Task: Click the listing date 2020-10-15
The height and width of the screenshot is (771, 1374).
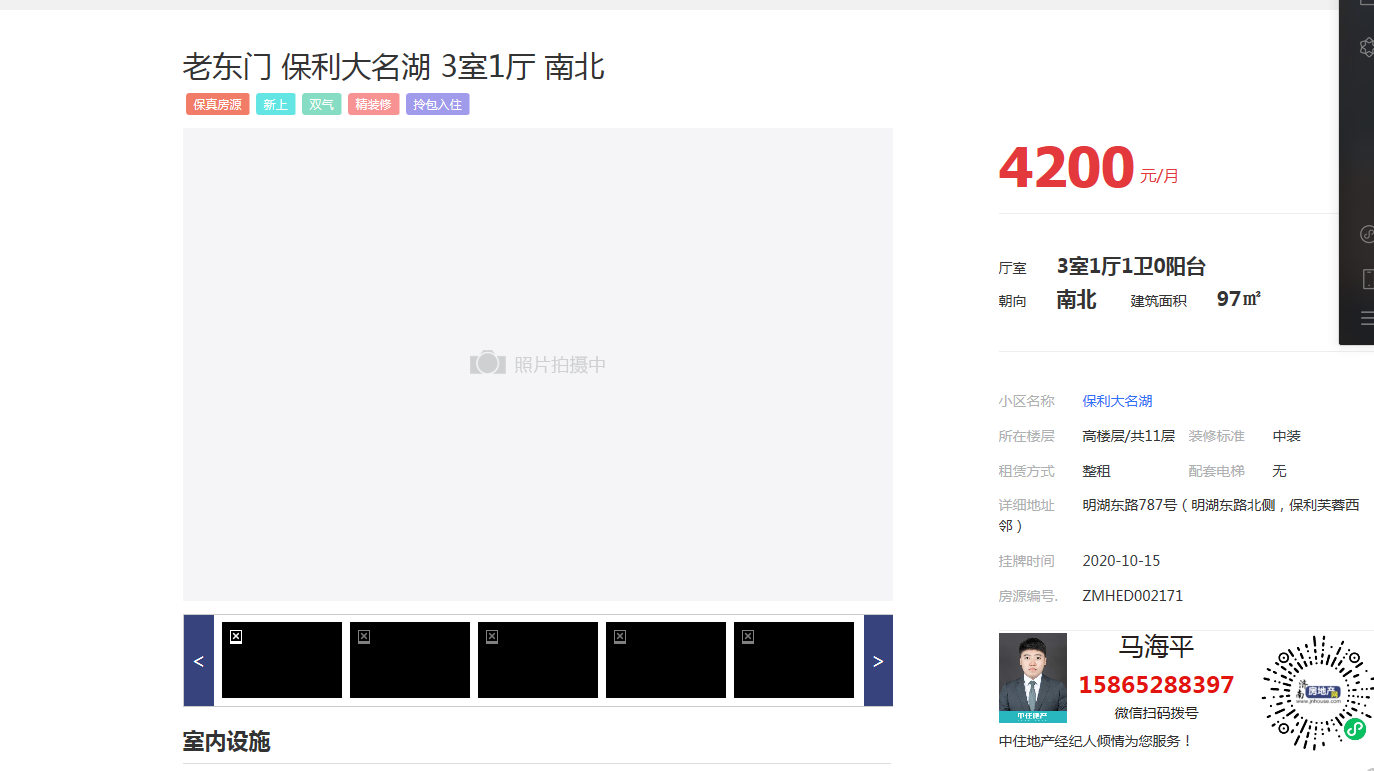Action: (x=1121, y=561)
